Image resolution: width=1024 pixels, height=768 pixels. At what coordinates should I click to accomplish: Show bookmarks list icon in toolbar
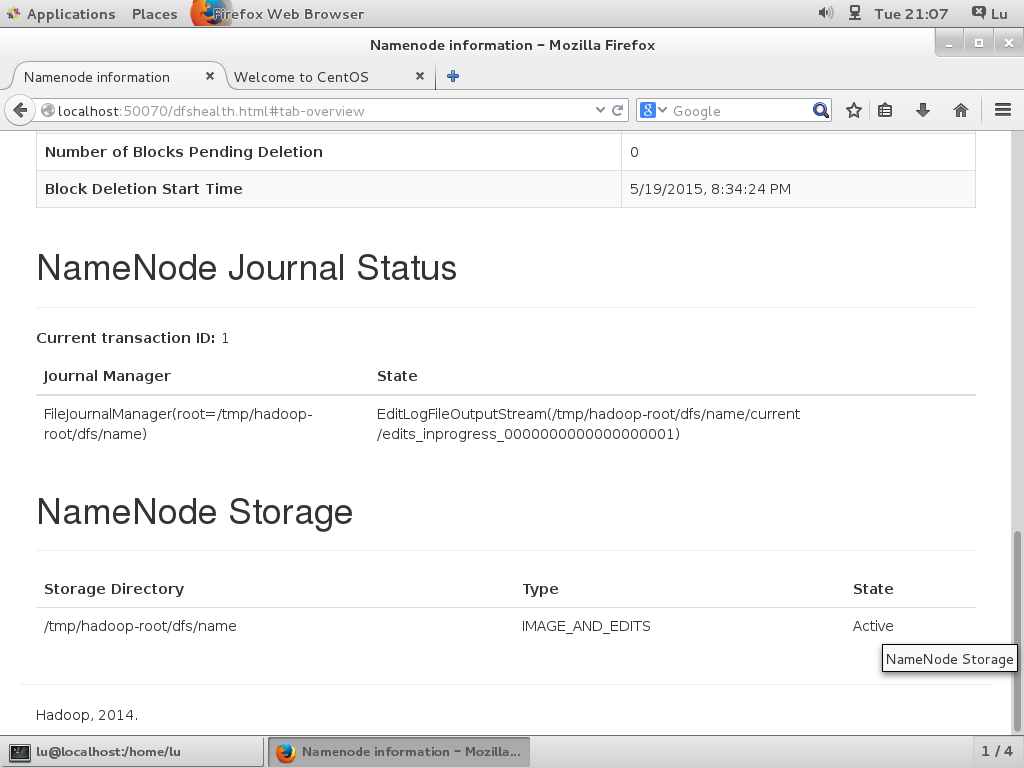(x=885, y=110)
